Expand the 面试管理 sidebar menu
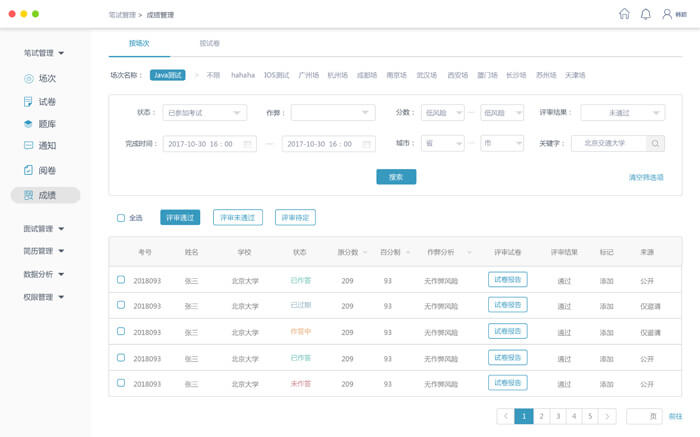 44,229
